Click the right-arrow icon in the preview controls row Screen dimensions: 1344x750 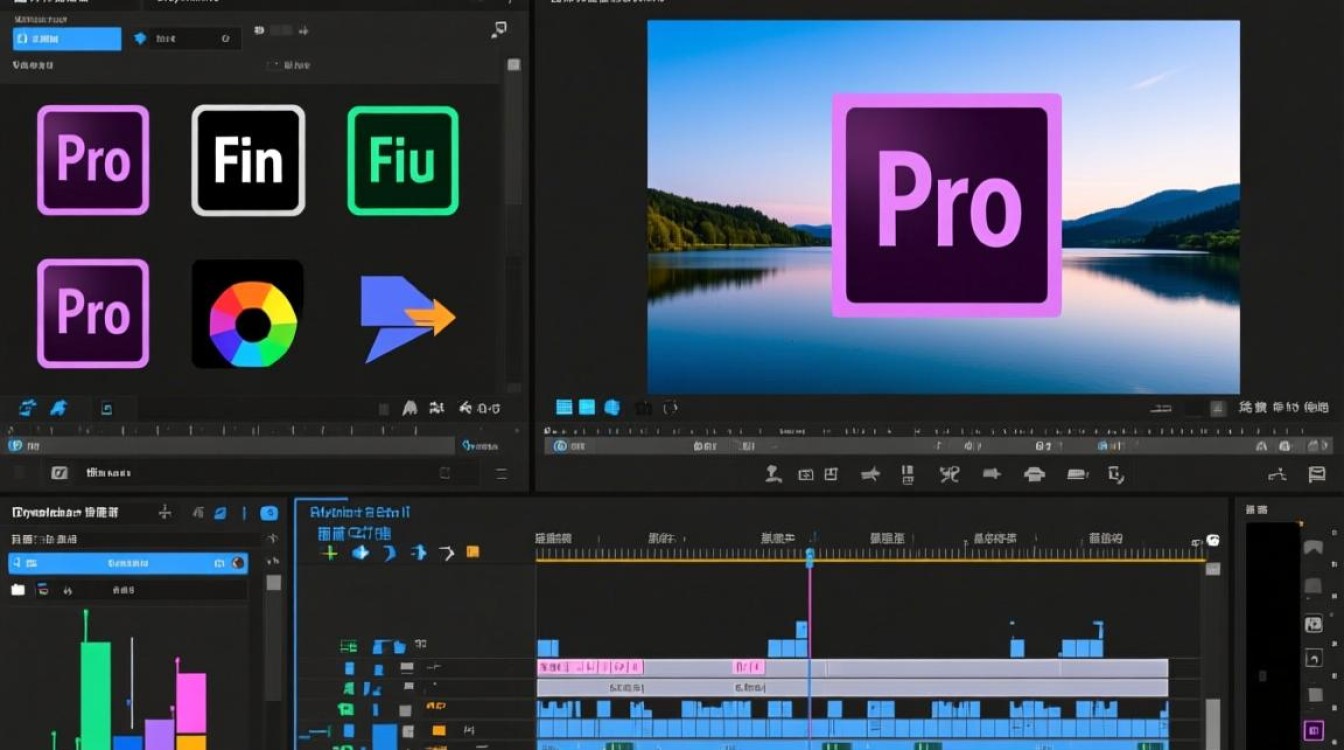point(992,474)
